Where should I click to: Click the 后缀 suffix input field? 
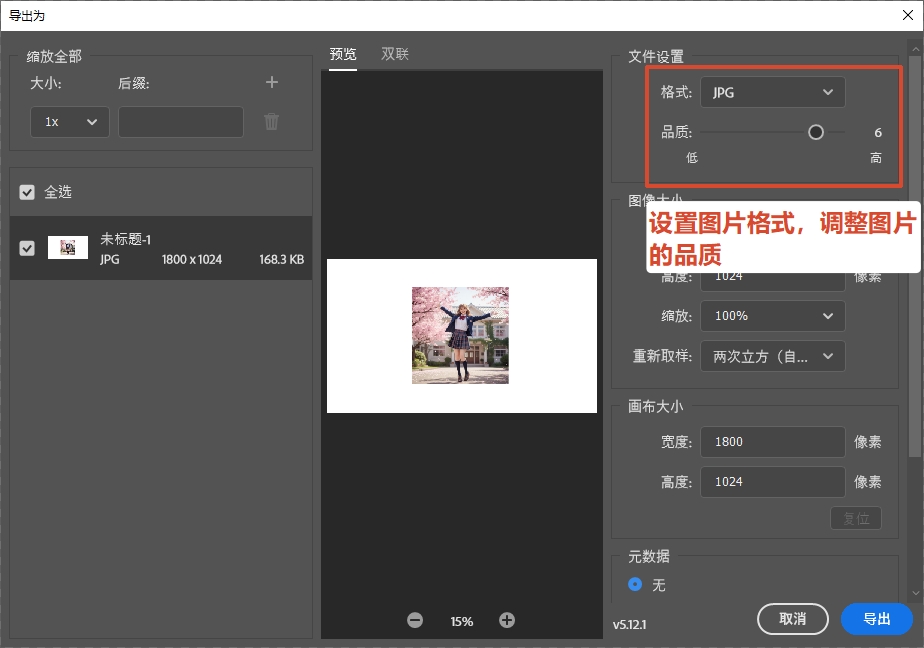(180, 121)
